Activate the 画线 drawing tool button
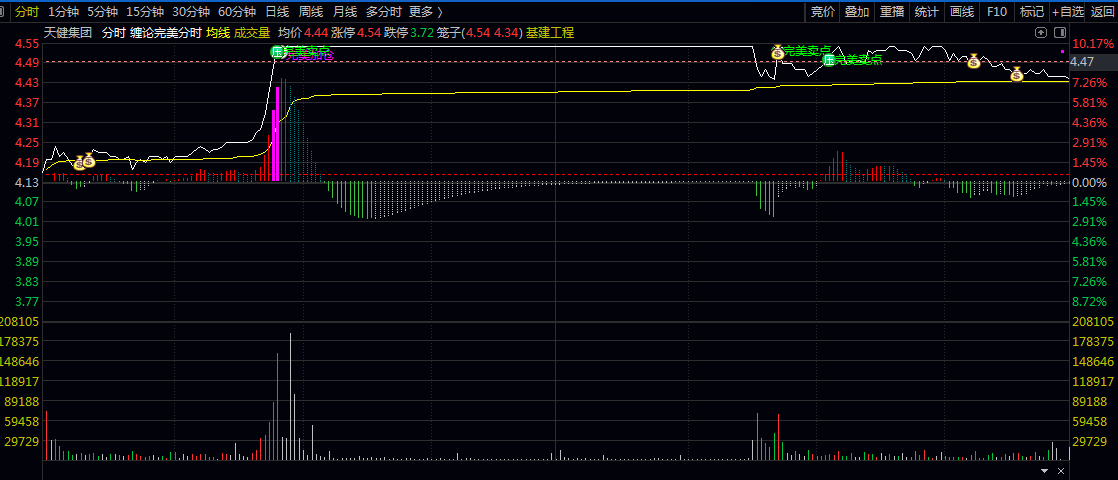This screenshot has width=1118, height=480. click(962, 11)
